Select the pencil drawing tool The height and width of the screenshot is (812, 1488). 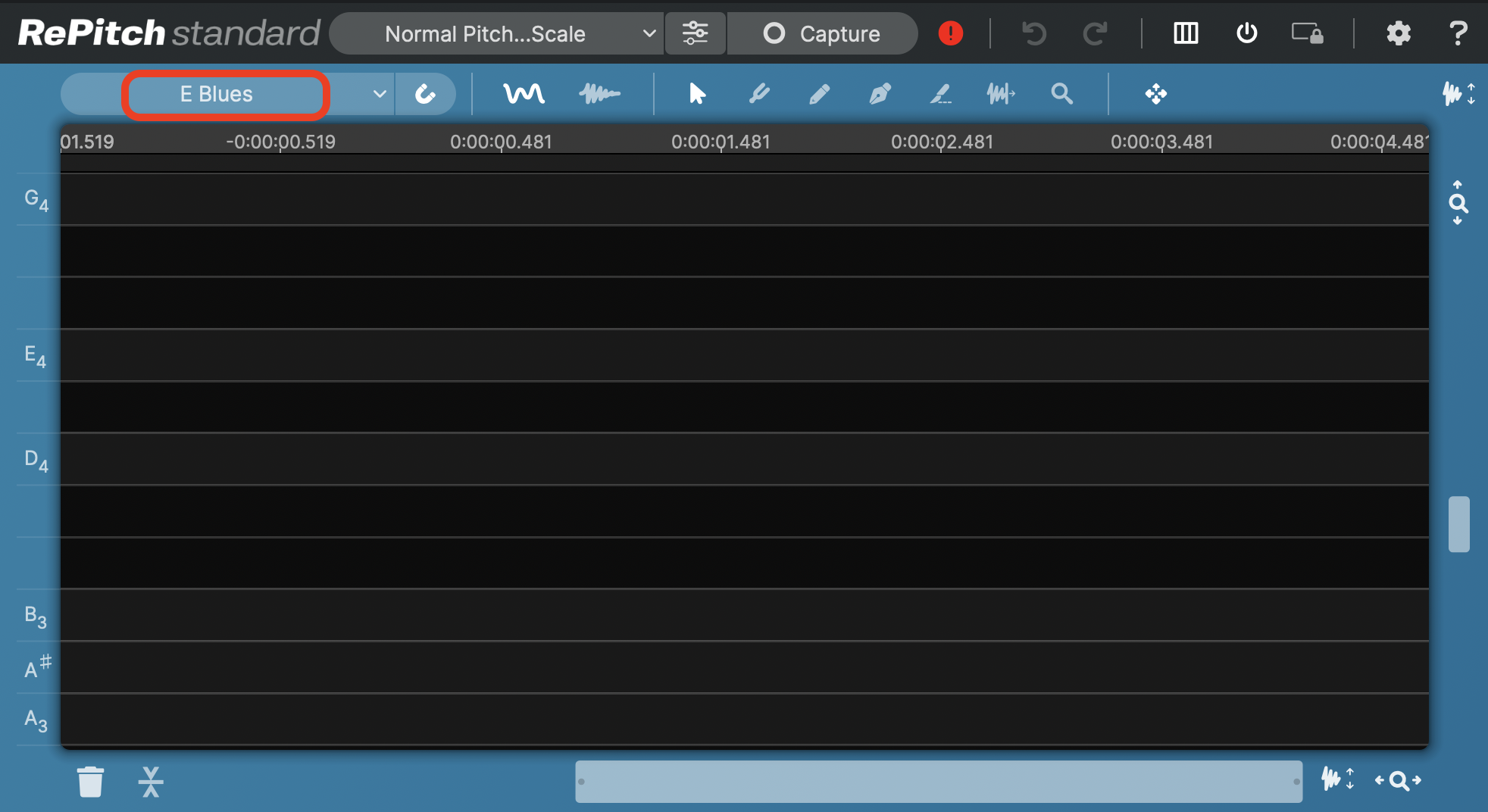pyautogui.click(x=819, y=94)
